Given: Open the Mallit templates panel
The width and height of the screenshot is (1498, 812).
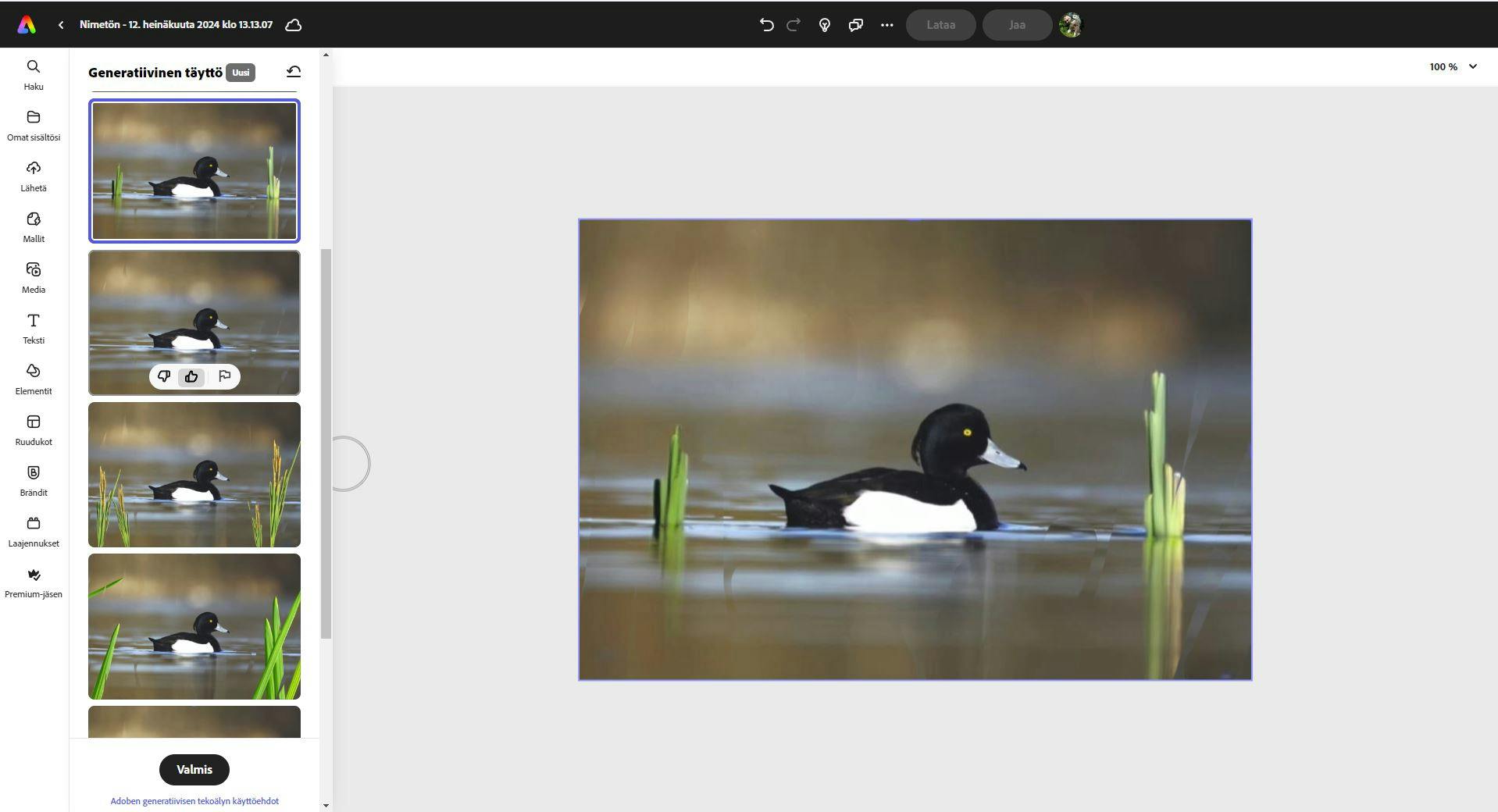Looking at the screenshot, I should 34,227.
